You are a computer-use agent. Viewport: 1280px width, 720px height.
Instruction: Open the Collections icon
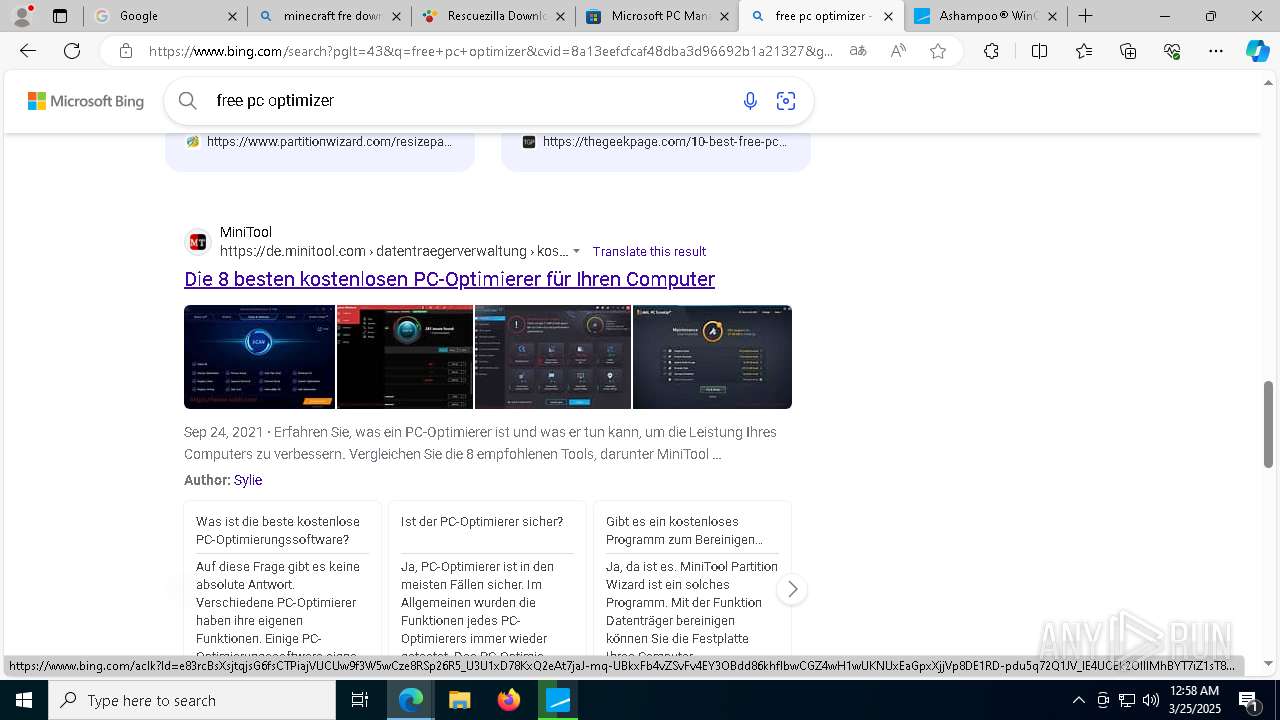(1128, 51)
